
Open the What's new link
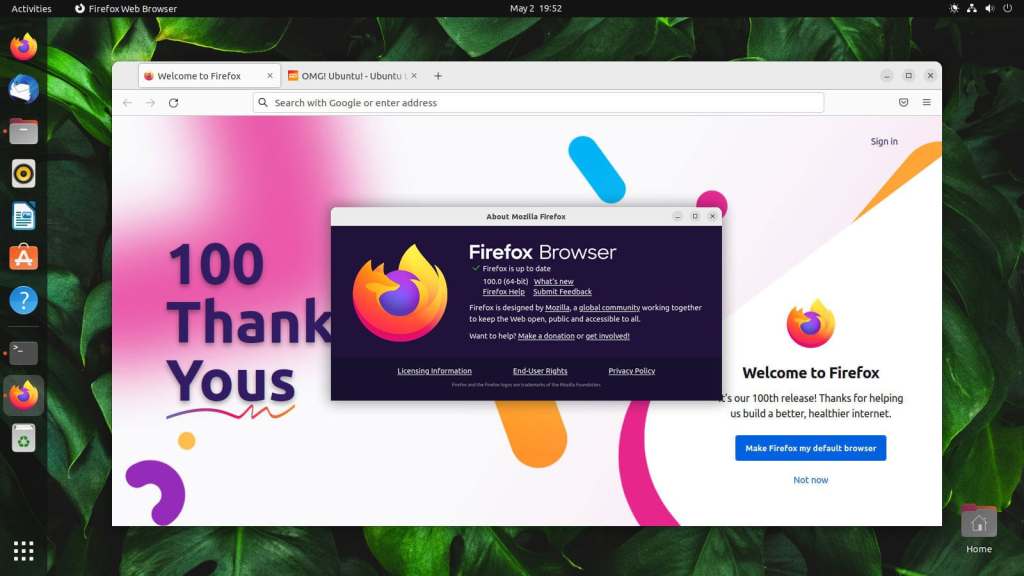point(554,281)
